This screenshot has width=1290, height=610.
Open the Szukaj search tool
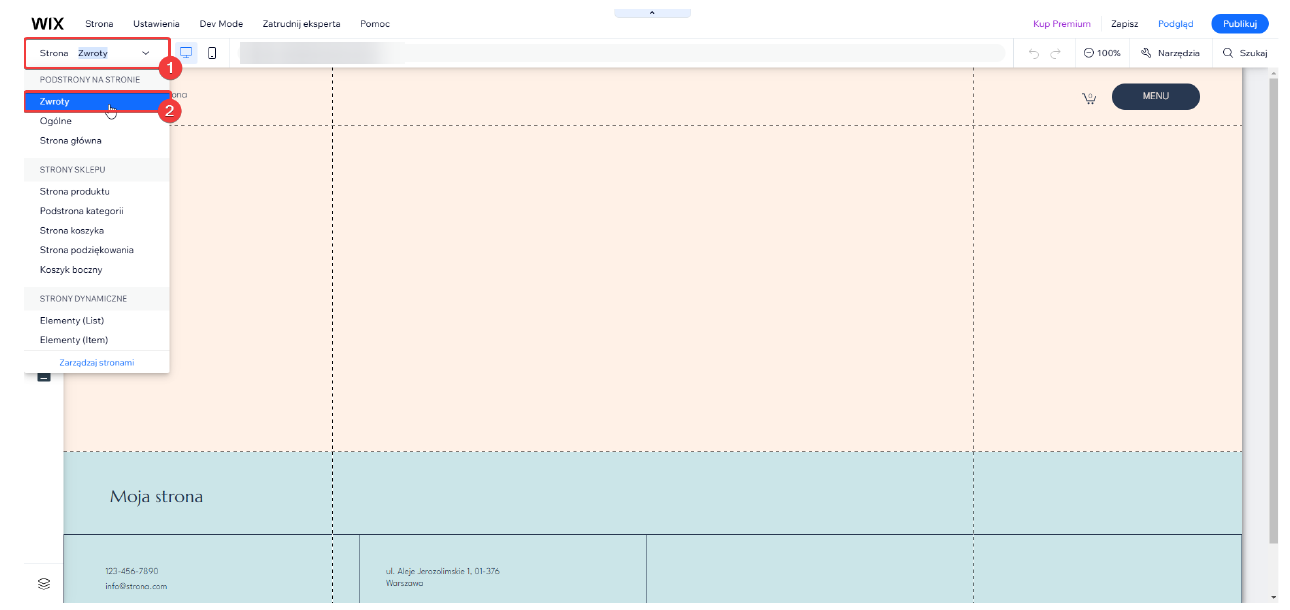[x=1245, y=53]
